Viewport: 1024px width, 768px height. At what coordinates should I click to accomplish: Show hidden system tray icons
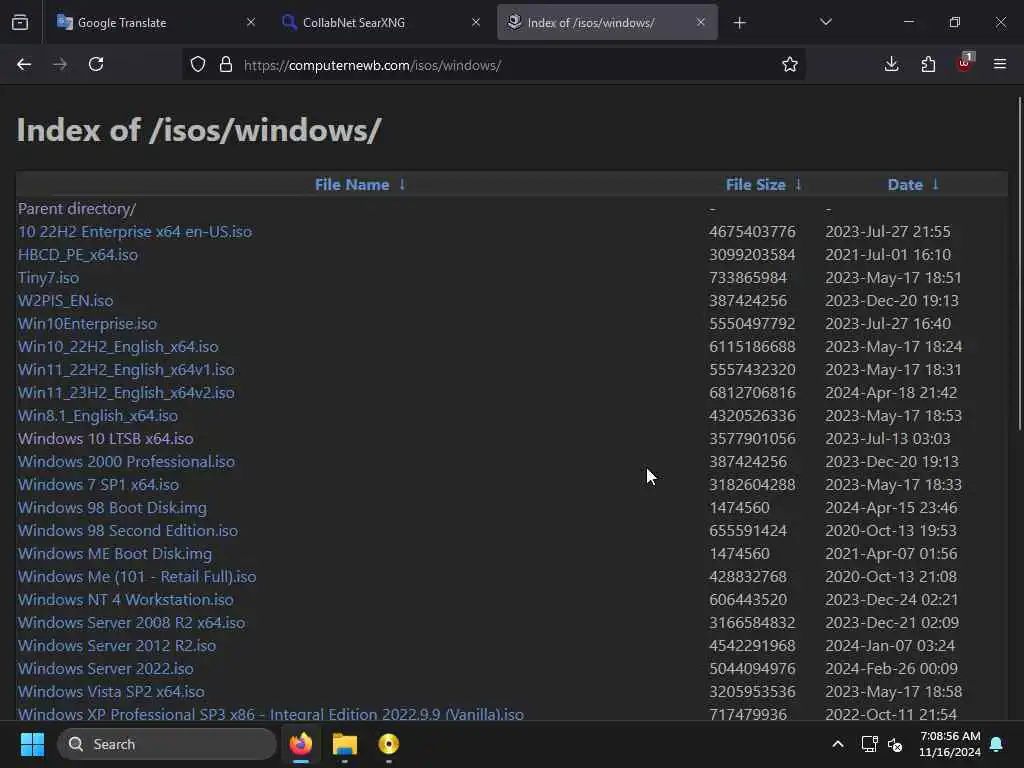click(838, 744)
